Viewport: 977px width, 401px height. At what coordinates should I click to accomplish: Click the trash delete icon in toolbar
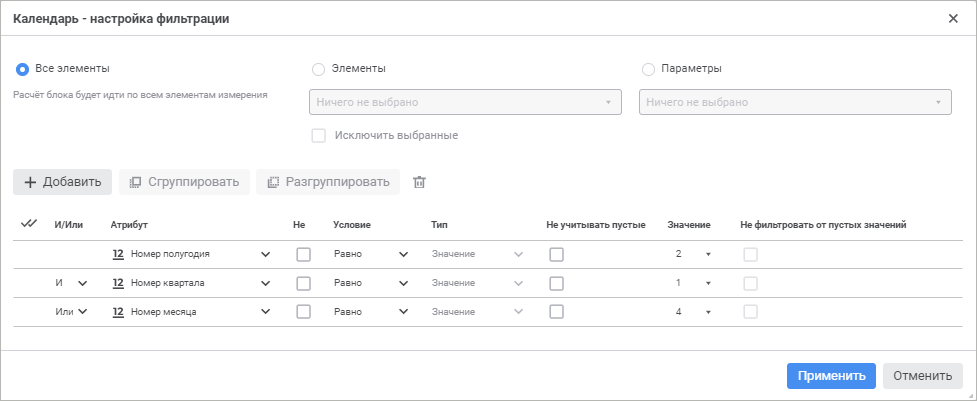coord(420,182)
